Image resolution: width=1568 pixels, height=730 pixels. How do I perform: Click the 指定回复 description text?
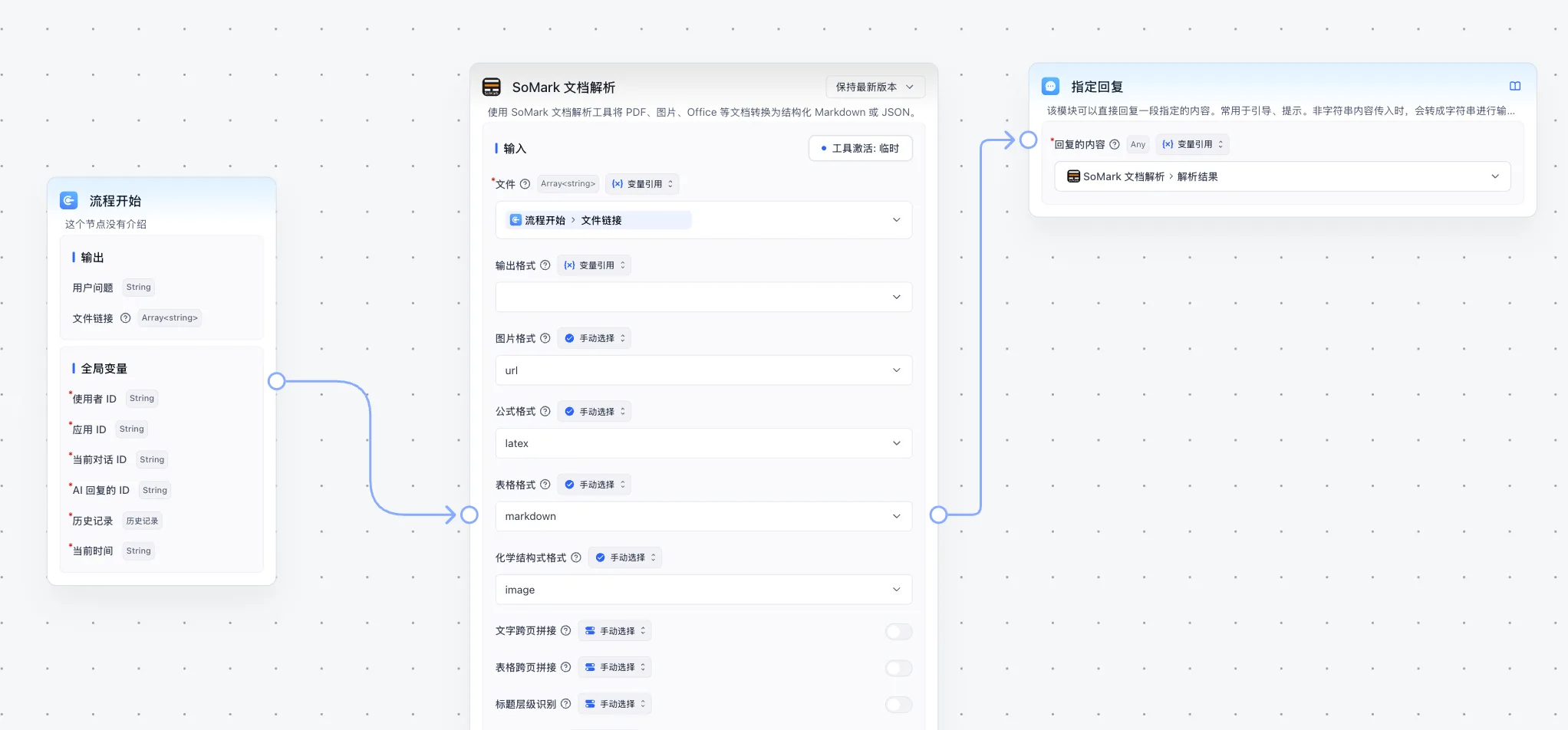tap(1281, 110)
